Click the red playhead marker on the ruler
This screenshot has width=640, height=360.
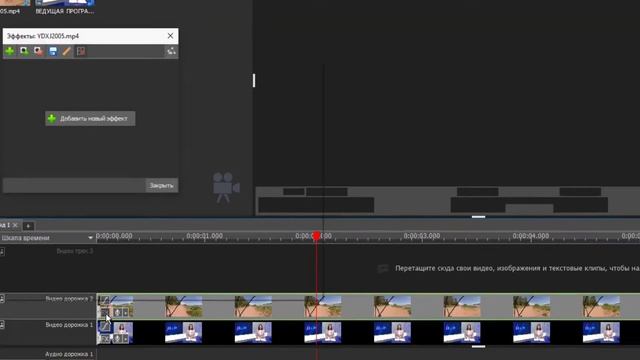pyautogui.click(x=316, y=236)
